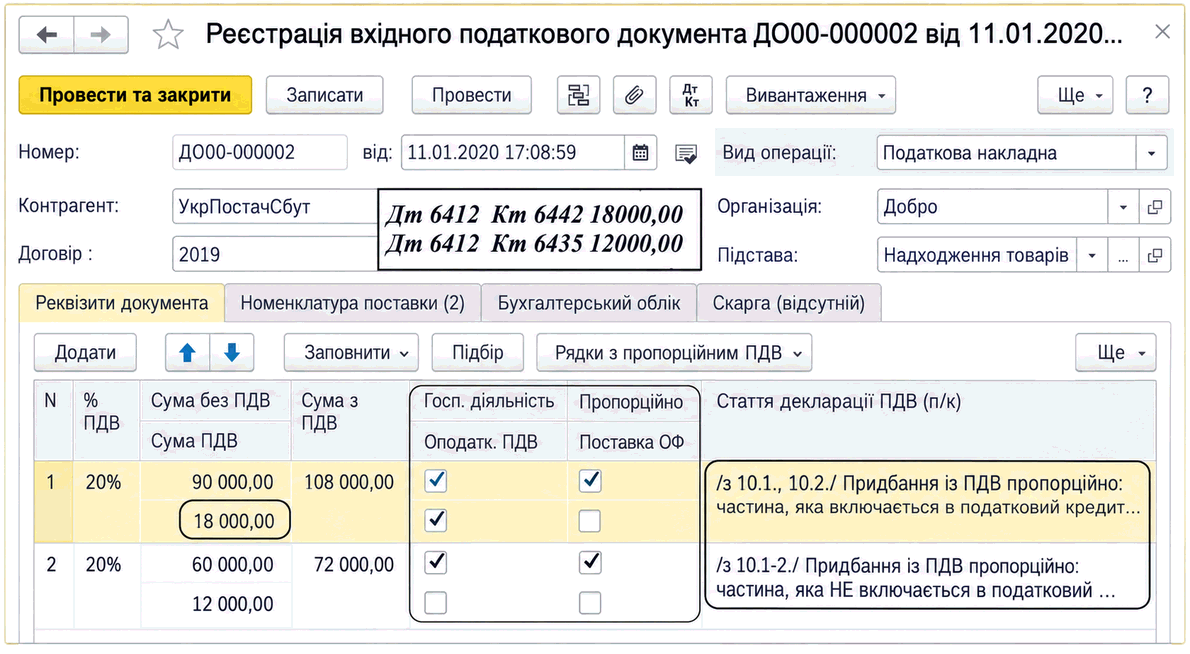This screenshot has width=1190, height=654.
Task: Toggle Поставка ОФ checkbox in row 2
Action: tap(590, 602)
